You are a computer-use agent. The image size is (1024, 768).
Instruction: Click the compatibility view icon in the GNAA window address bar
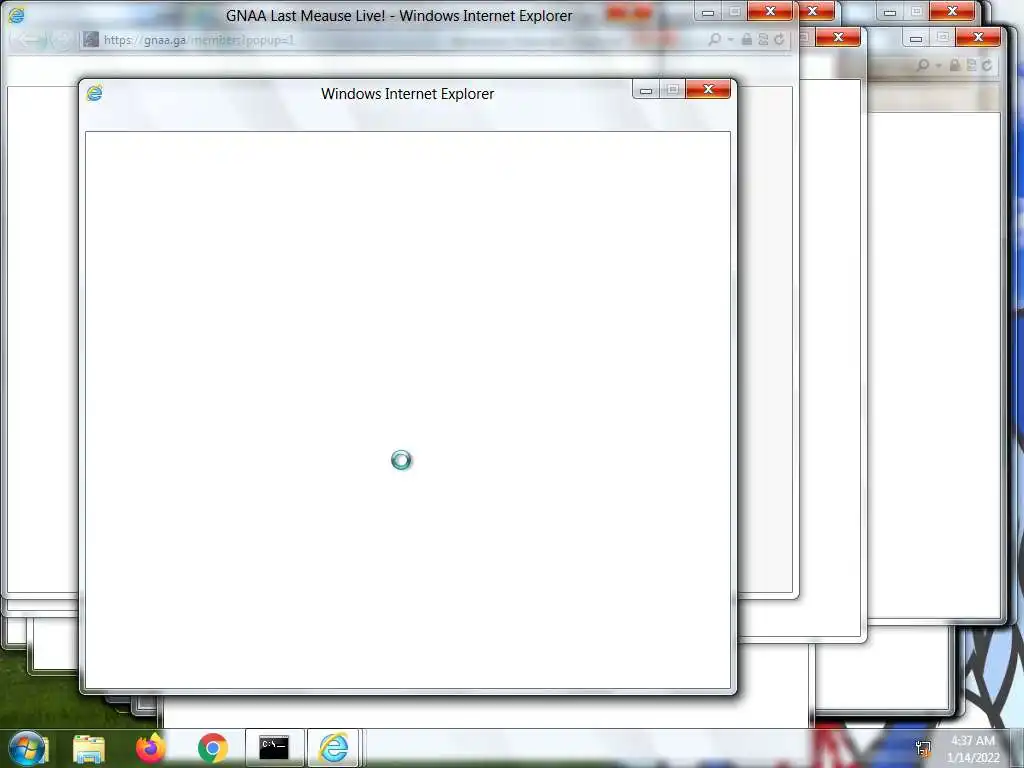pos(763,40)
